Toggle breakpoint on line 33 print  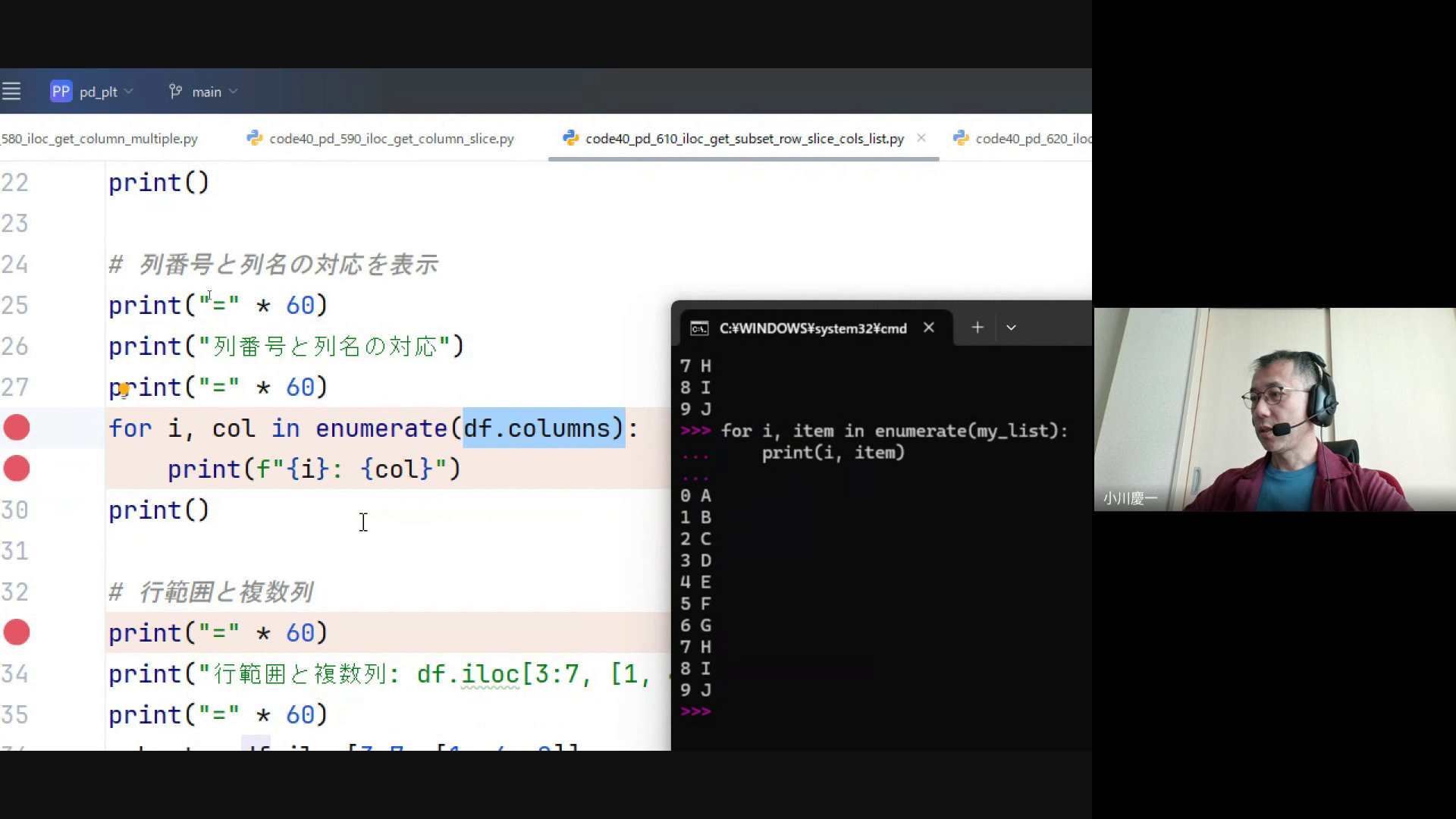[17, 632]
